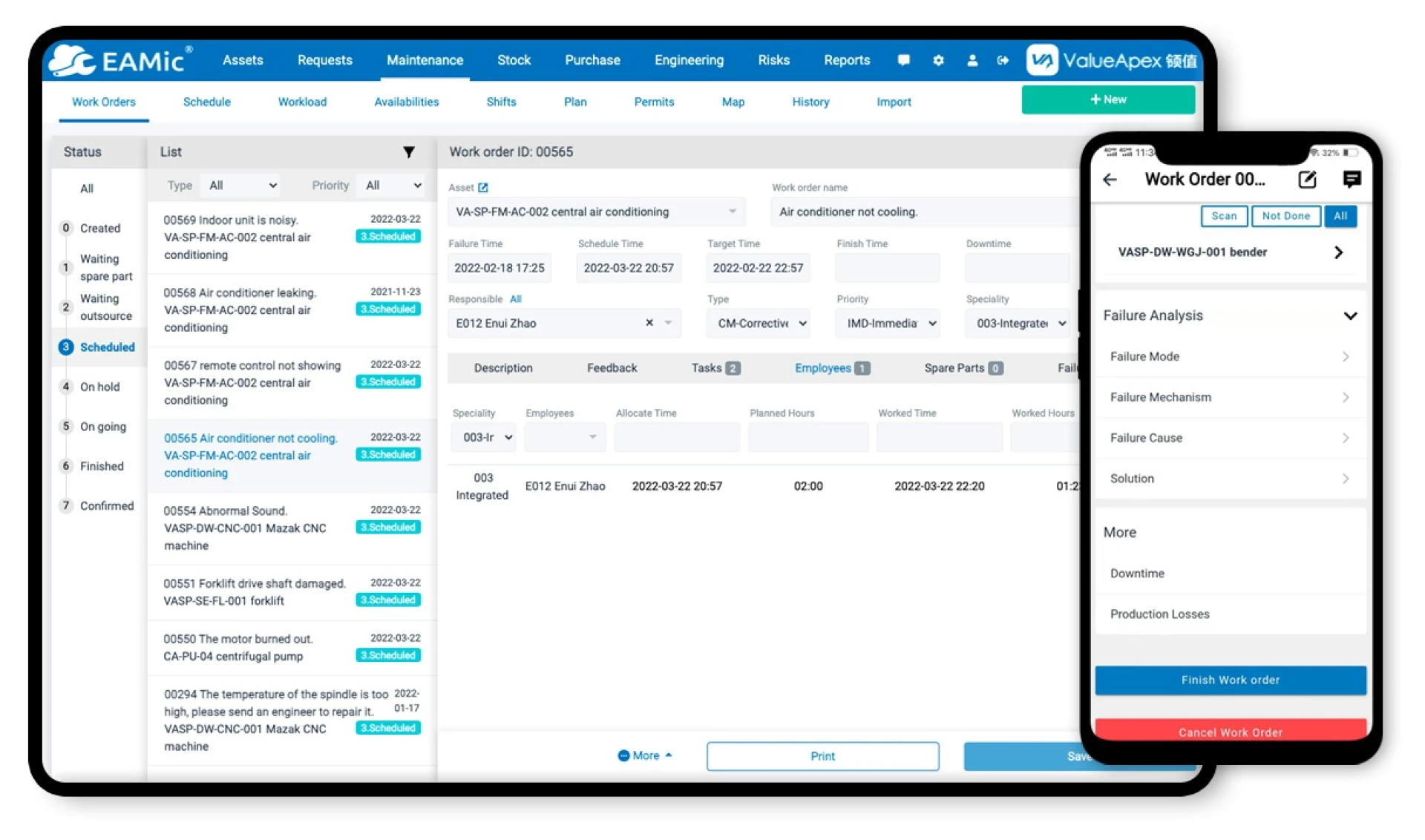Expand the Priority dropdown filter

tap(391, 185)
